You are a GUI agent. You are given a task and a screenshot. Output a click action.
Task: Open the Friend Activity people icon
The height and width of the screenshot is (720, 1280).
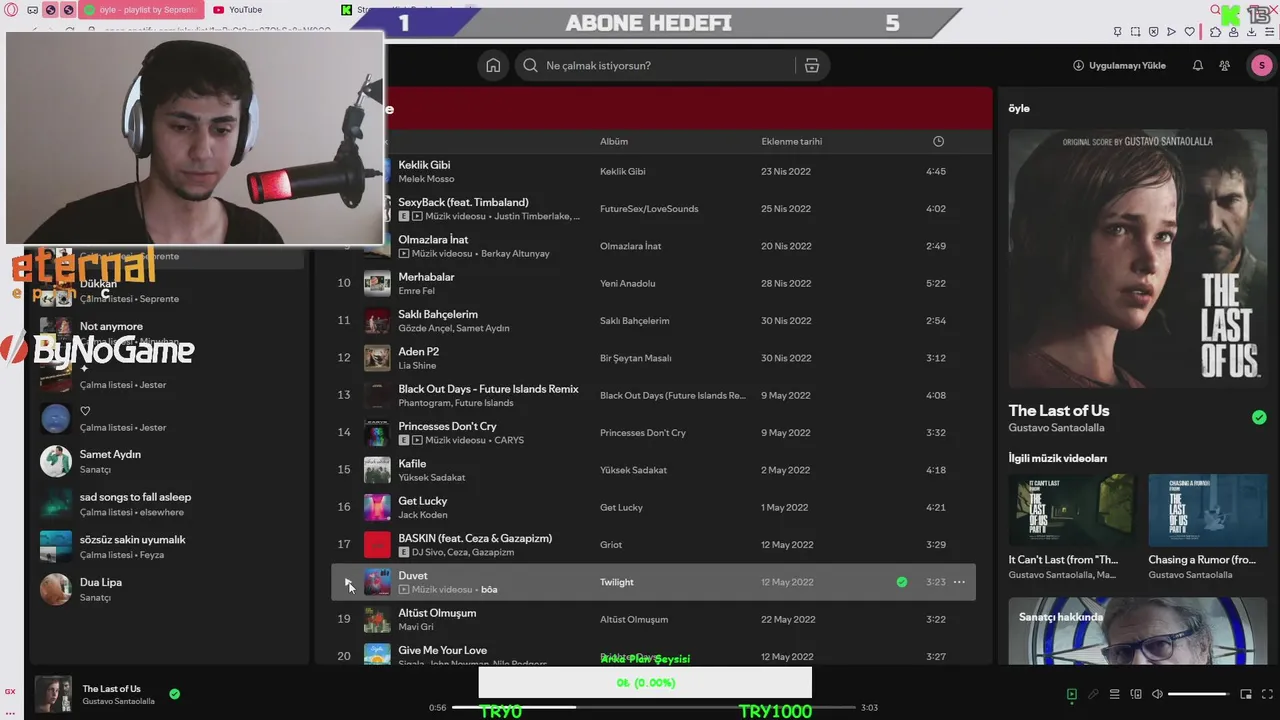[x=1225, y=66]
